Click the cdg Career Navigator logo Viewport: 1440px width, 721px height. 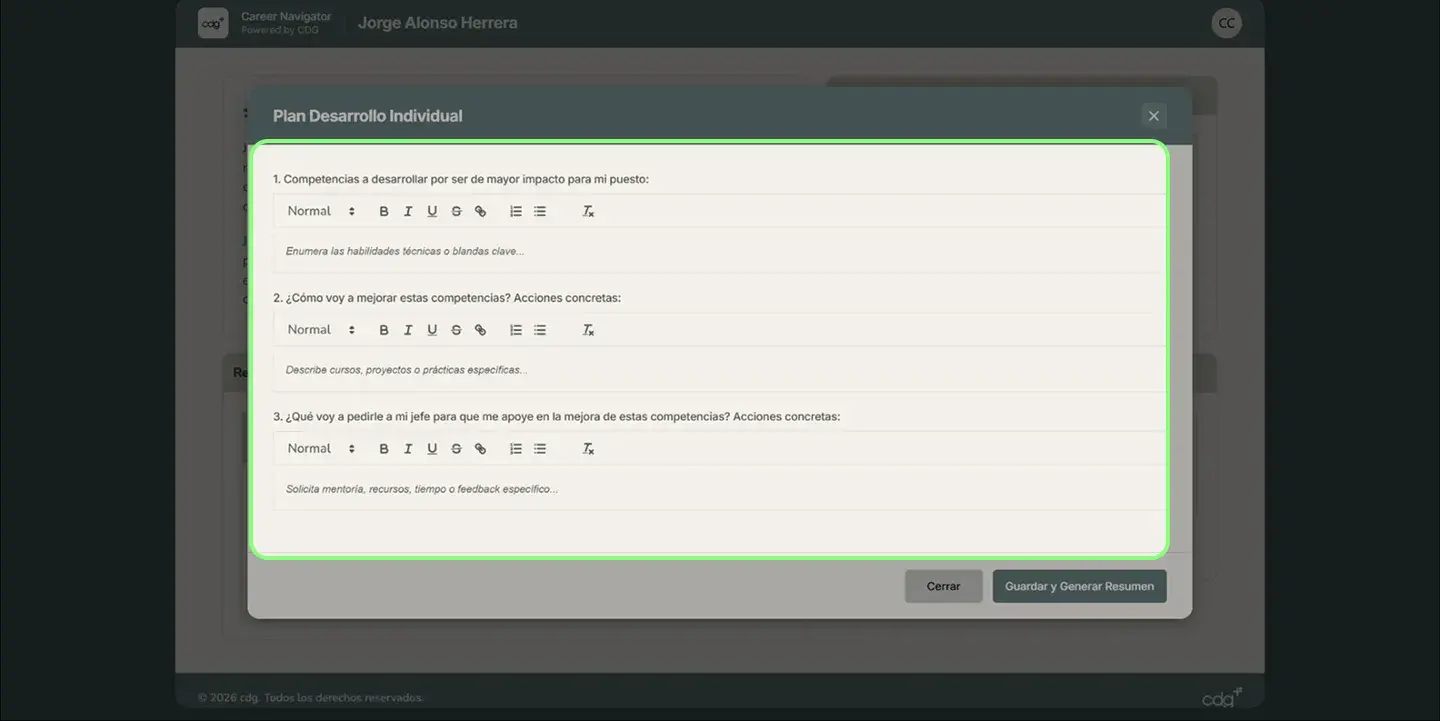(x=213, y=23)
